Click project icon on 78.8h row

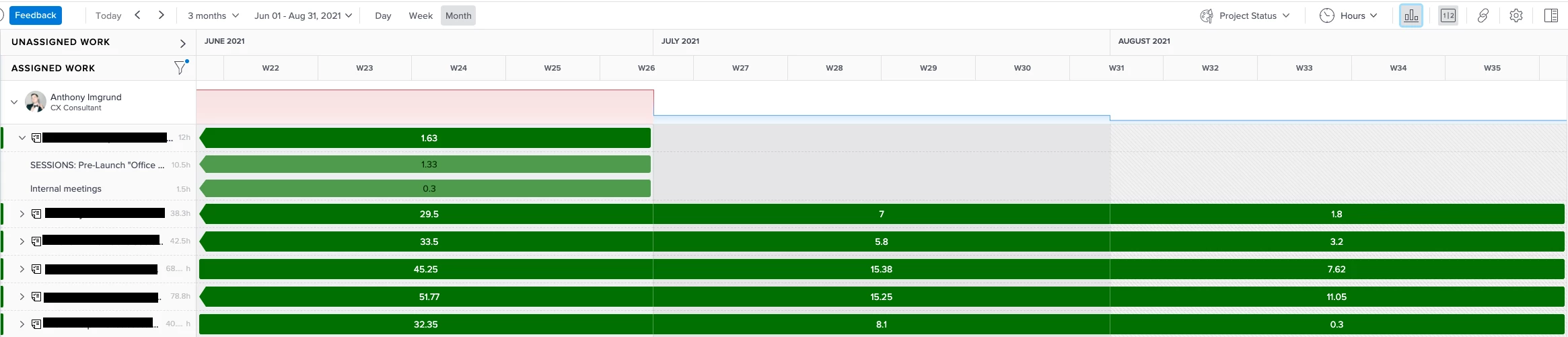(36, 297)
